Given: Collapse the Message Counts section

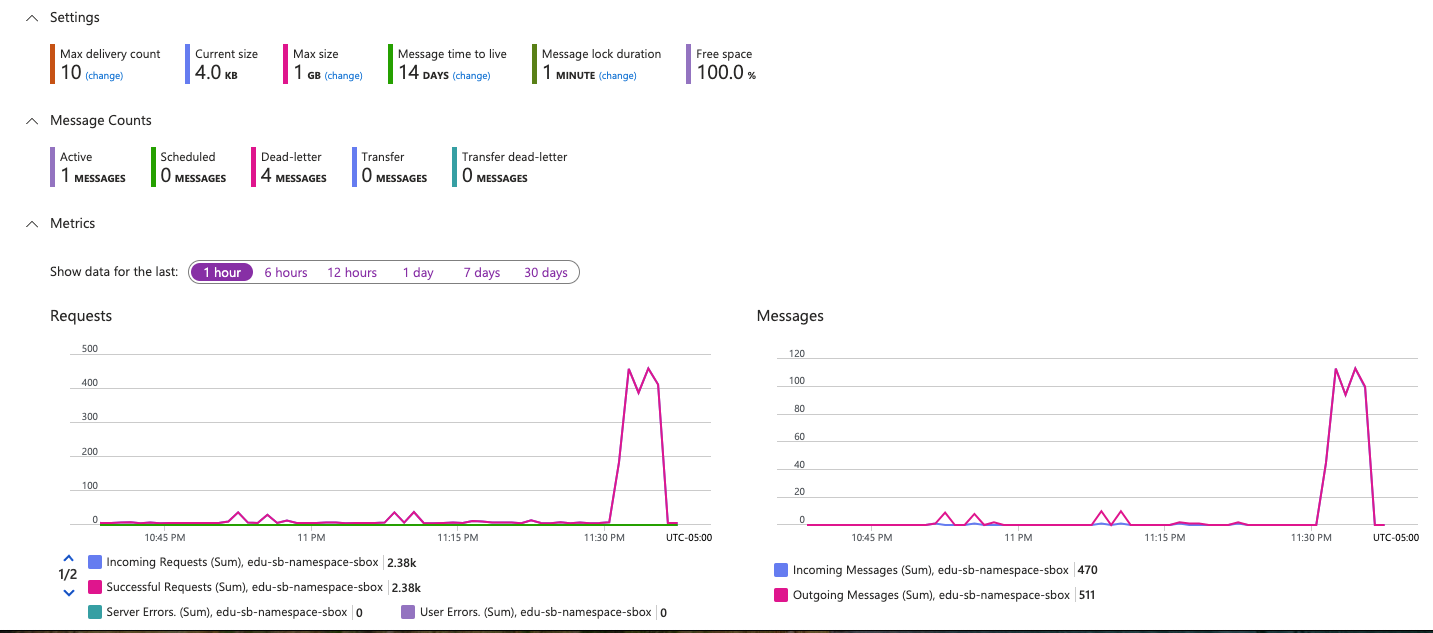Looking at the screenshot, I should pos(32,121).
